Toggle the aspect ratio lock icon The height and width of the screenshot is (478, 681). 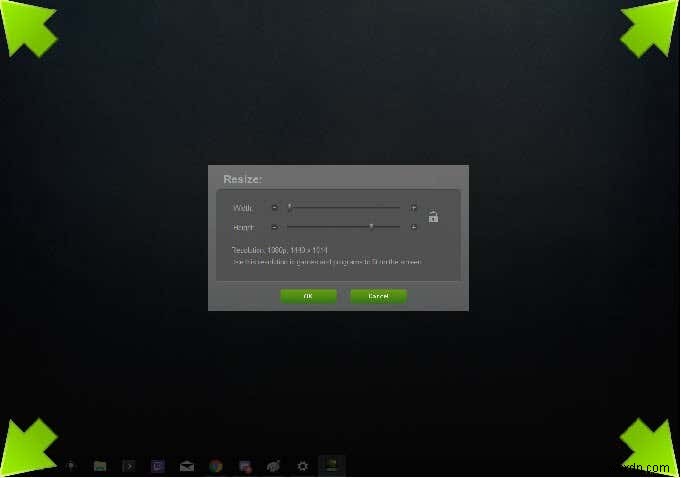coord(433,217)
